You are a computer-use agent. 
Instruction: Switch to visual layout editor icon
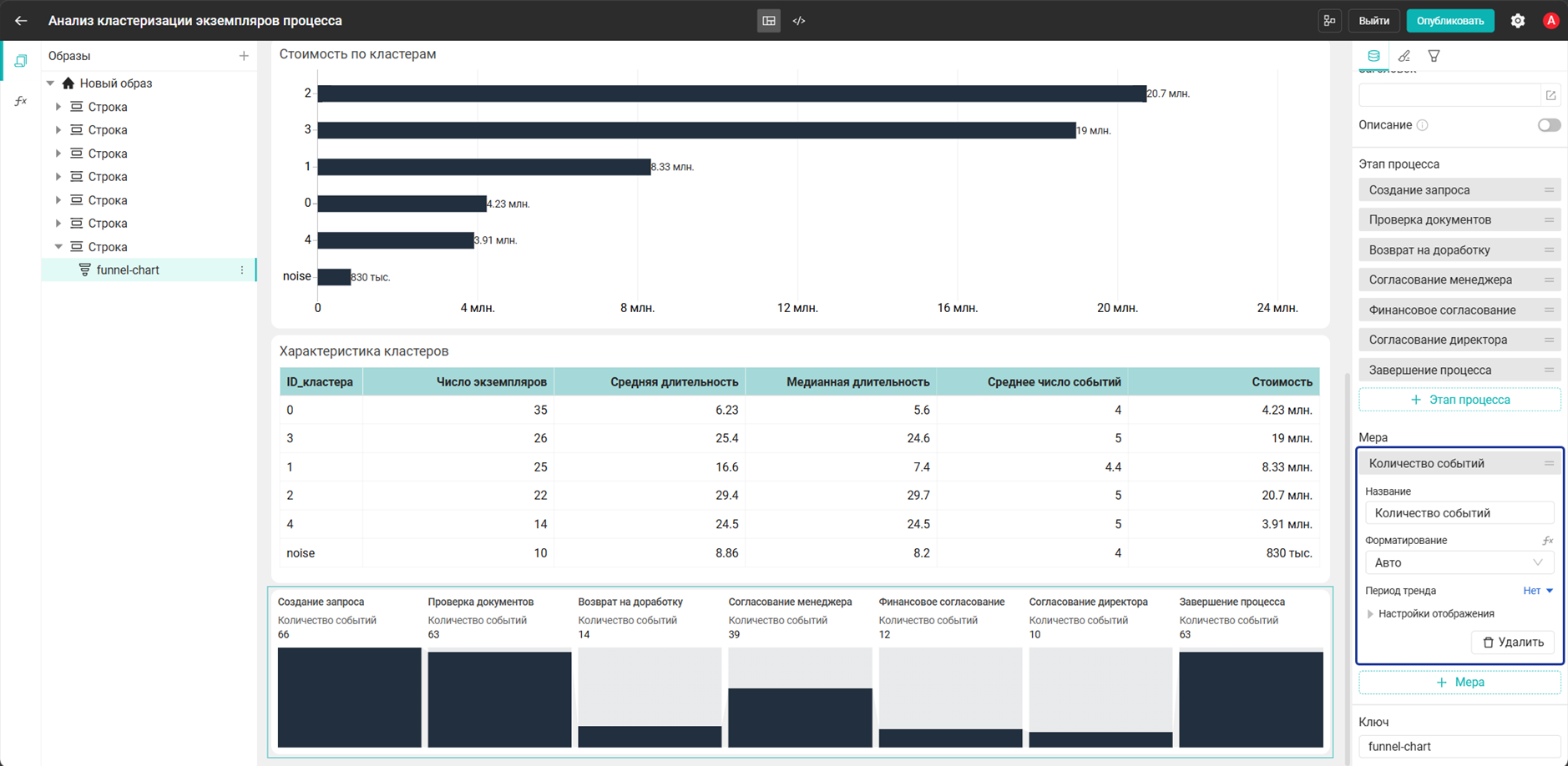click(x=769, y=21)
